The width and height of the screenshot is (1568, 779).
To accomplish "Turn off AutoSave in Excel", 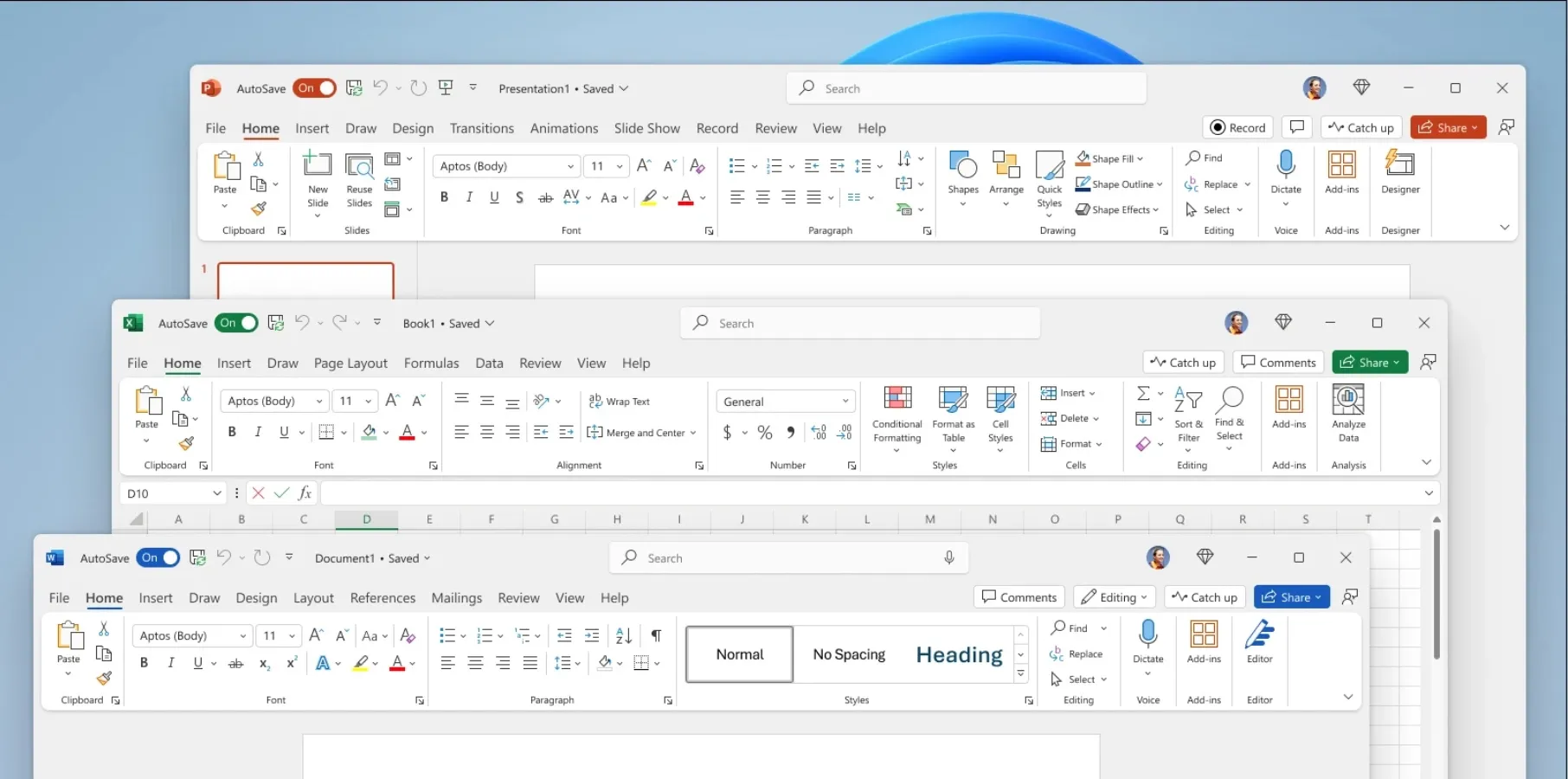I will (237, 323).
